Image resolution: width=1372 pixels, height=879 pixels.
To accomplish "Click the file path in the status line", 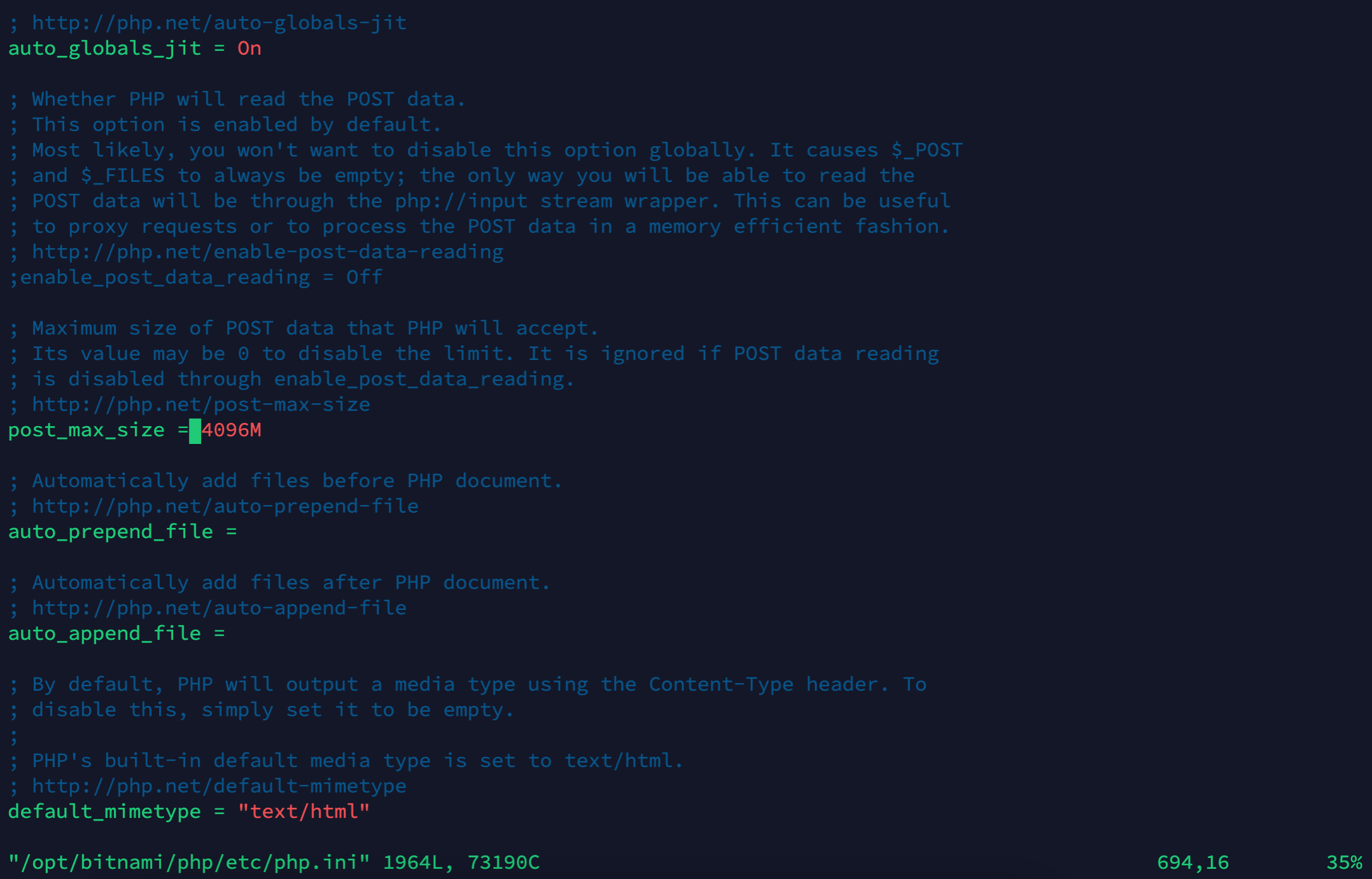I will point(189,862).
